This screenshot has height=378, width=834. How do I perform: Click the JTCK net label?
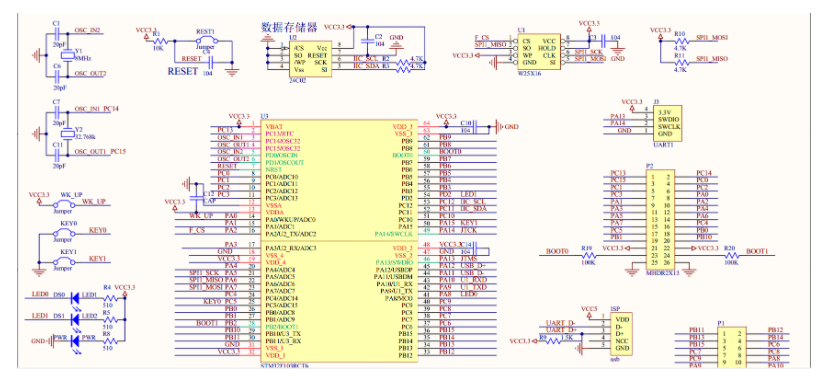(468, 230)
